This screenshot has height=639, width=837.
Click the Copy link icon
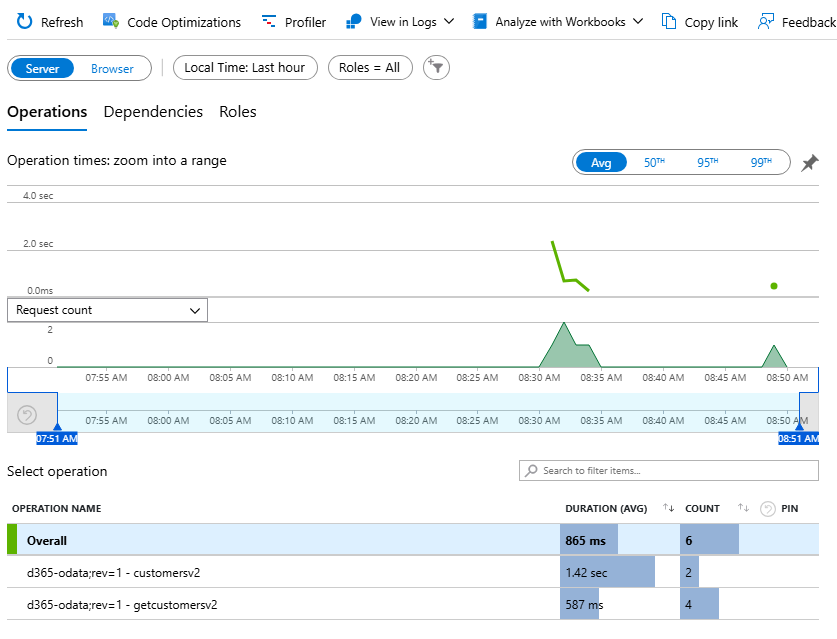pos(667,21)
